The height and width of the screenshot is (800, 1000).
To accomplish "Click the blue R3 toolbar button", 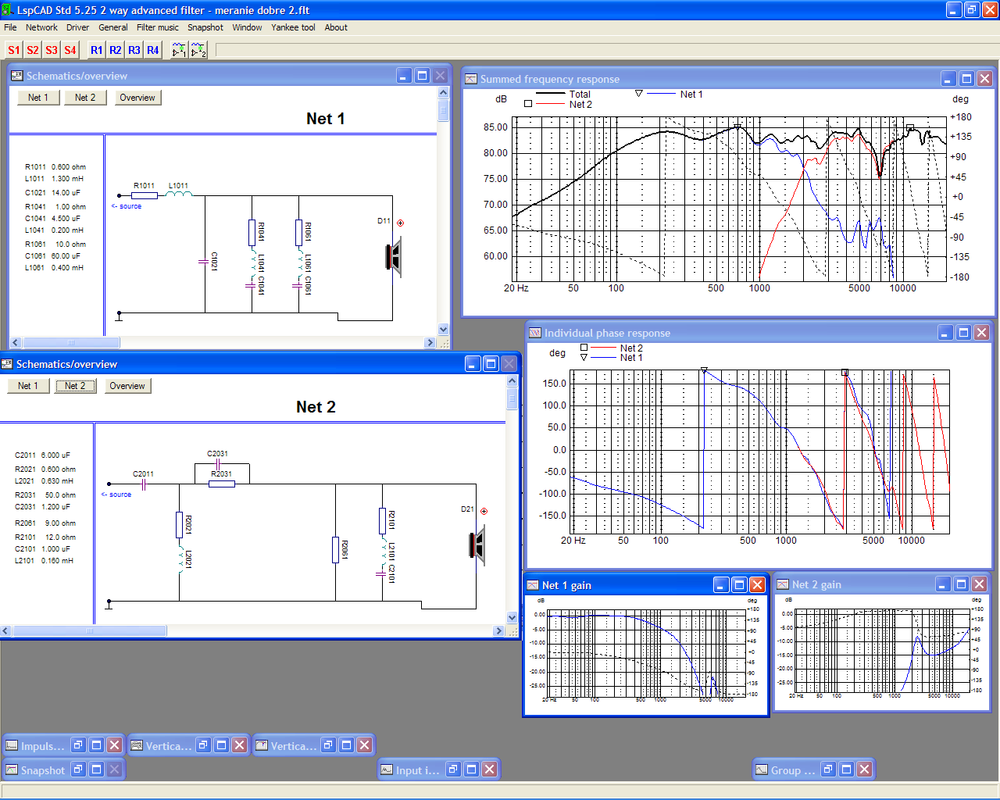I will pos(134,50).
